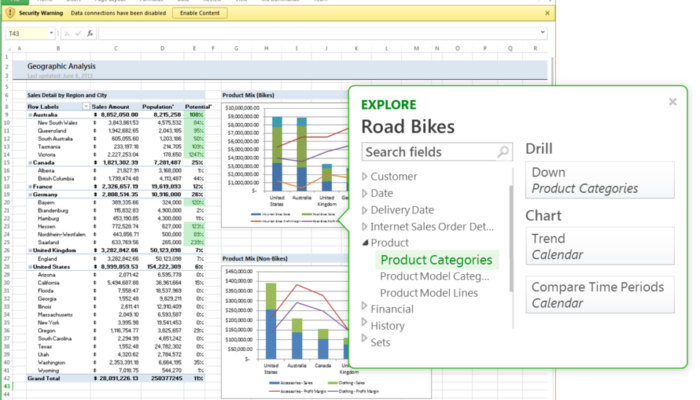
Task: Click the Washington row label
Action: [51, 362]
